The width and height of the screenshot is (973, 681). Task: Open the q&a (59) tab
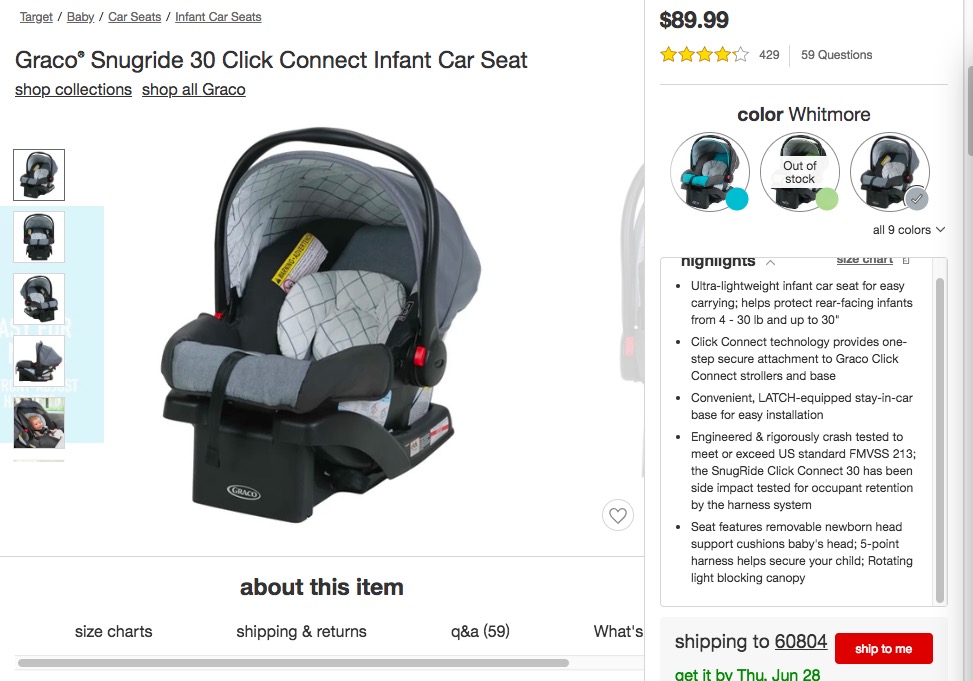[480, 631]
